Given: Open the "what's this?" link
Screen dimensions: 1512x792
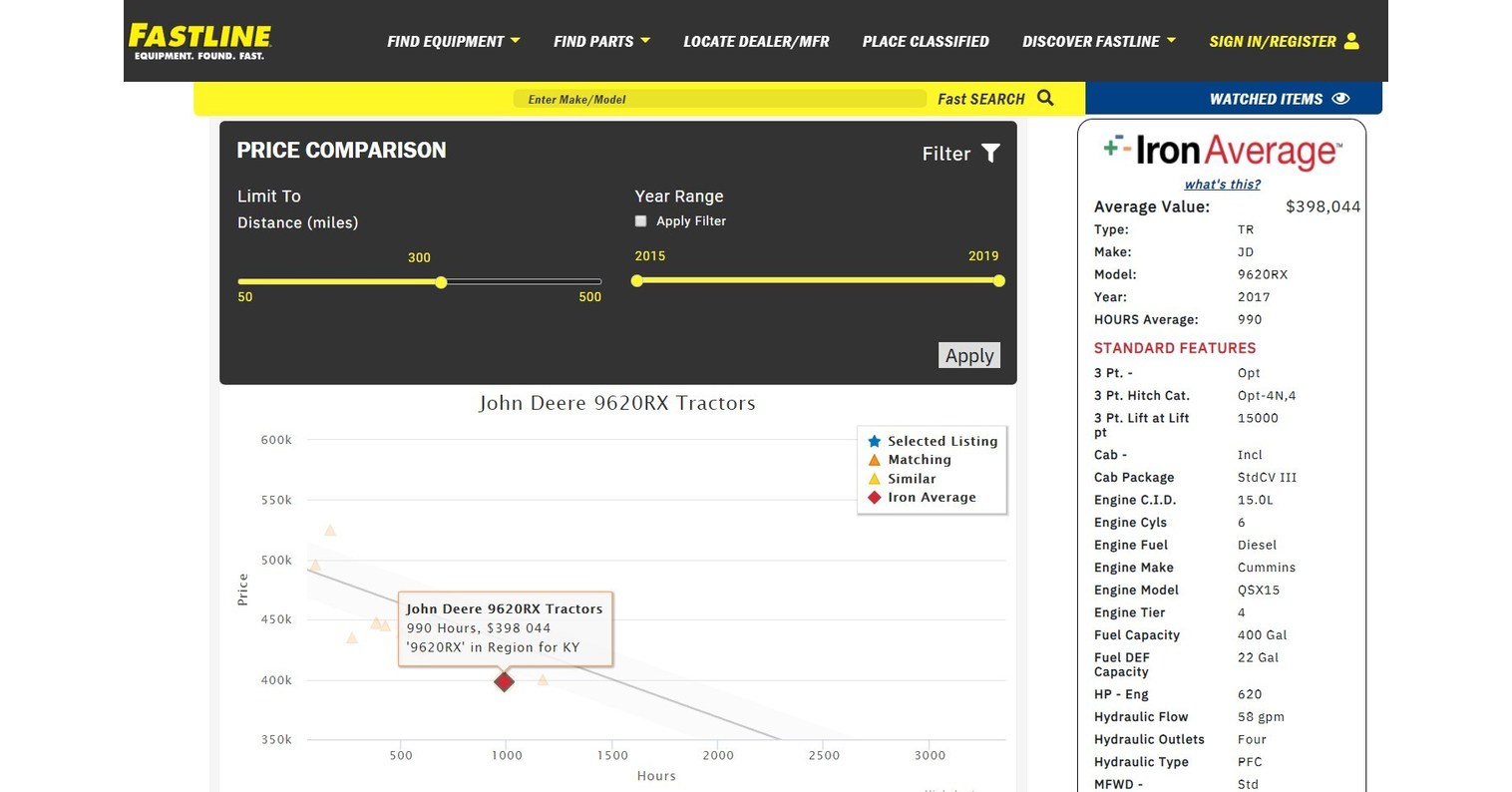Looking at the screenshot, I should [1222, 185].
